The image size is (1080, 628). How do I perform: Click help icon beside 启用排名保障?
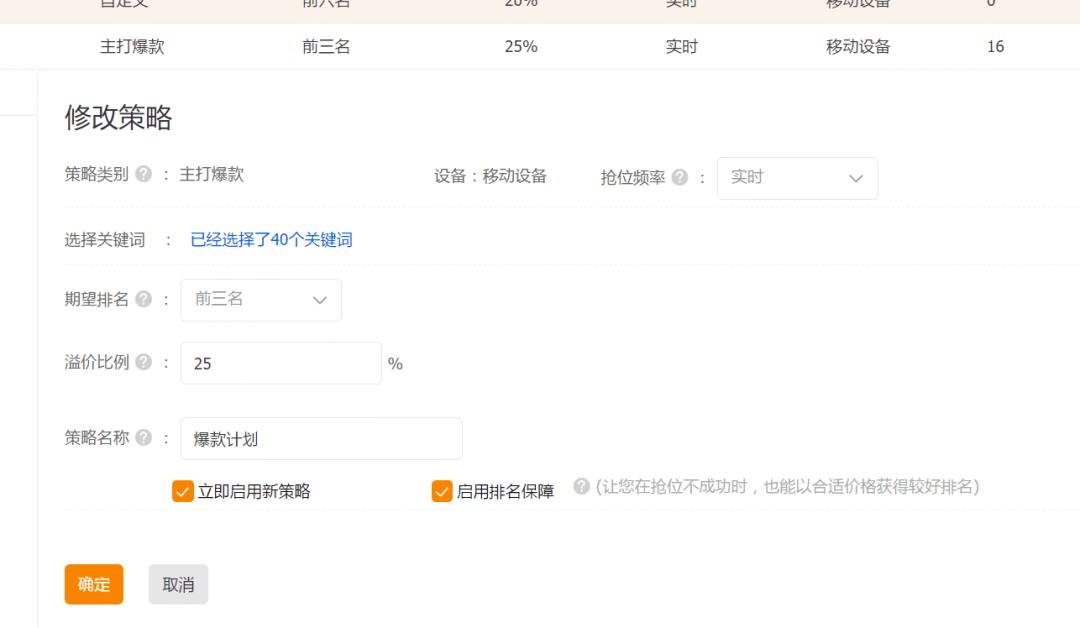click(x=581, y=486)
